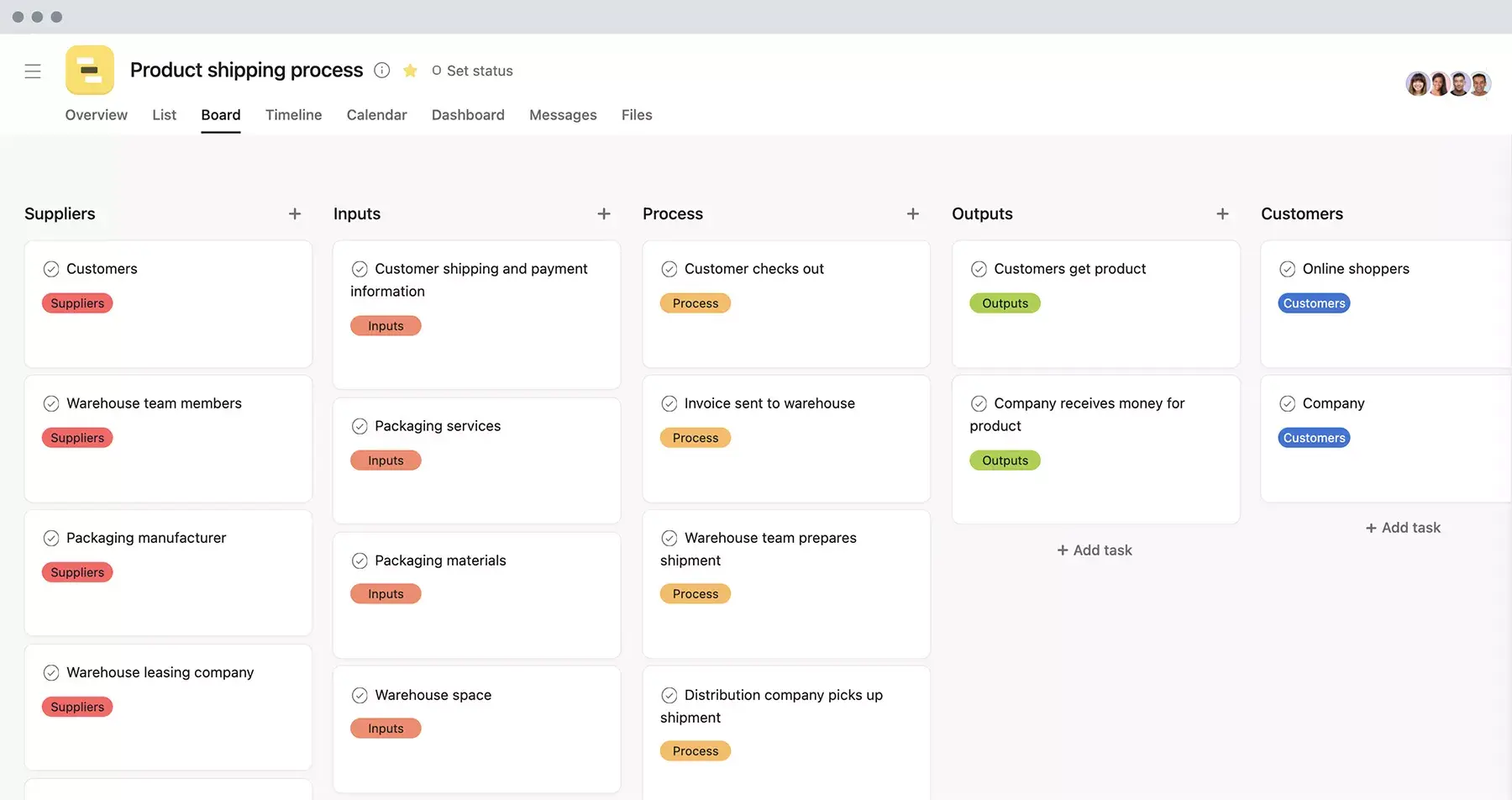Switch to List tab
This screenshot has width=1512, height=800.
165,115
